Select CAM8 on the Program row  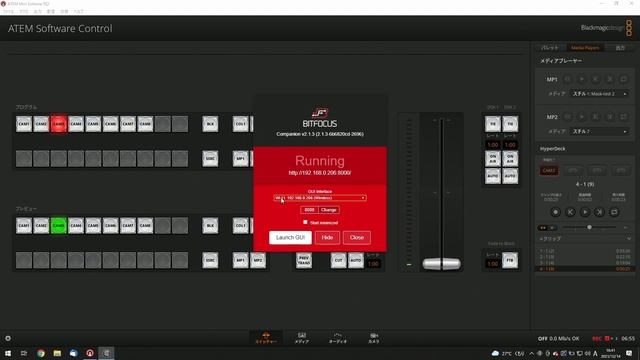click(x=145, y=124)
